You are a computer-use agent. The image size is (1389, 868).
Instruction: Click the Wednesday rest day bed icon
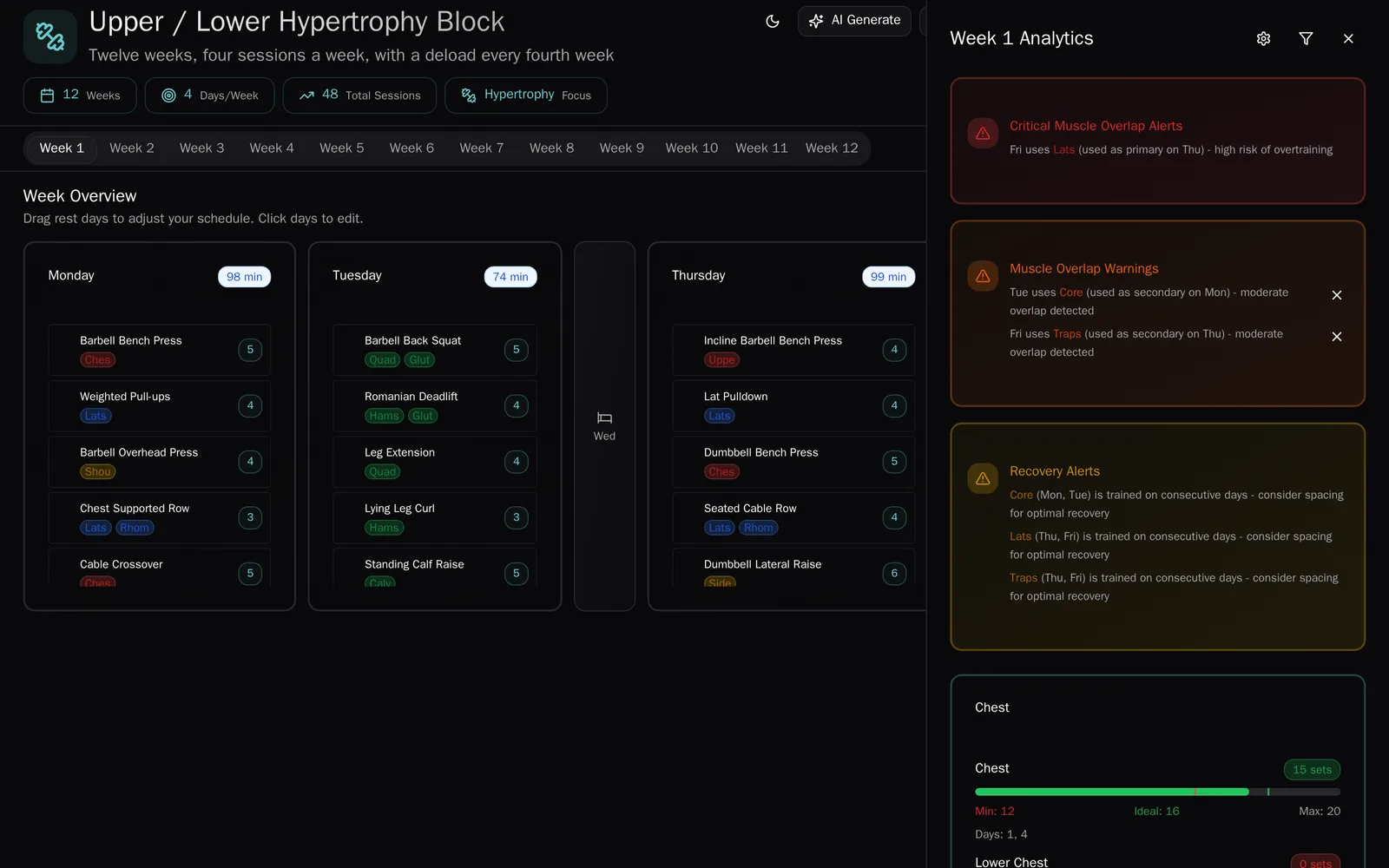605,418
